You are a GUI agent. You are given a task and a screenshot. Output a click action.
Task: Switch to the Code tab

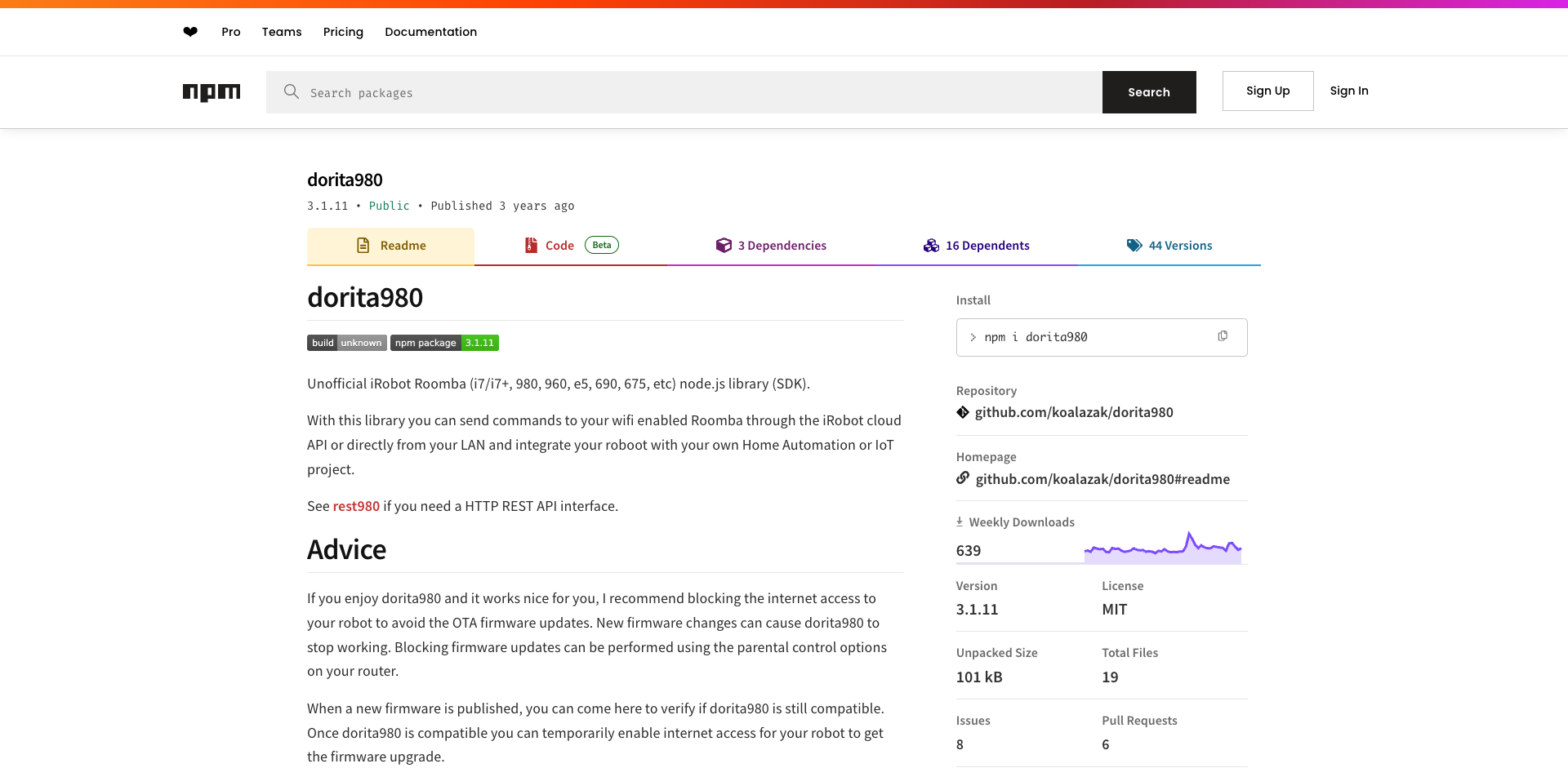pyautogui.click(x=571, y=246)
